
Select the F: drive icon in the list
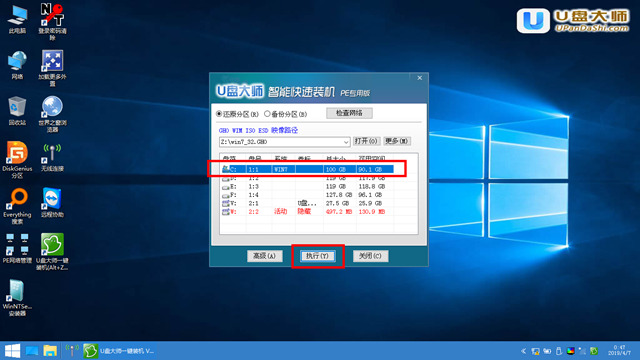tap(226, 195)
